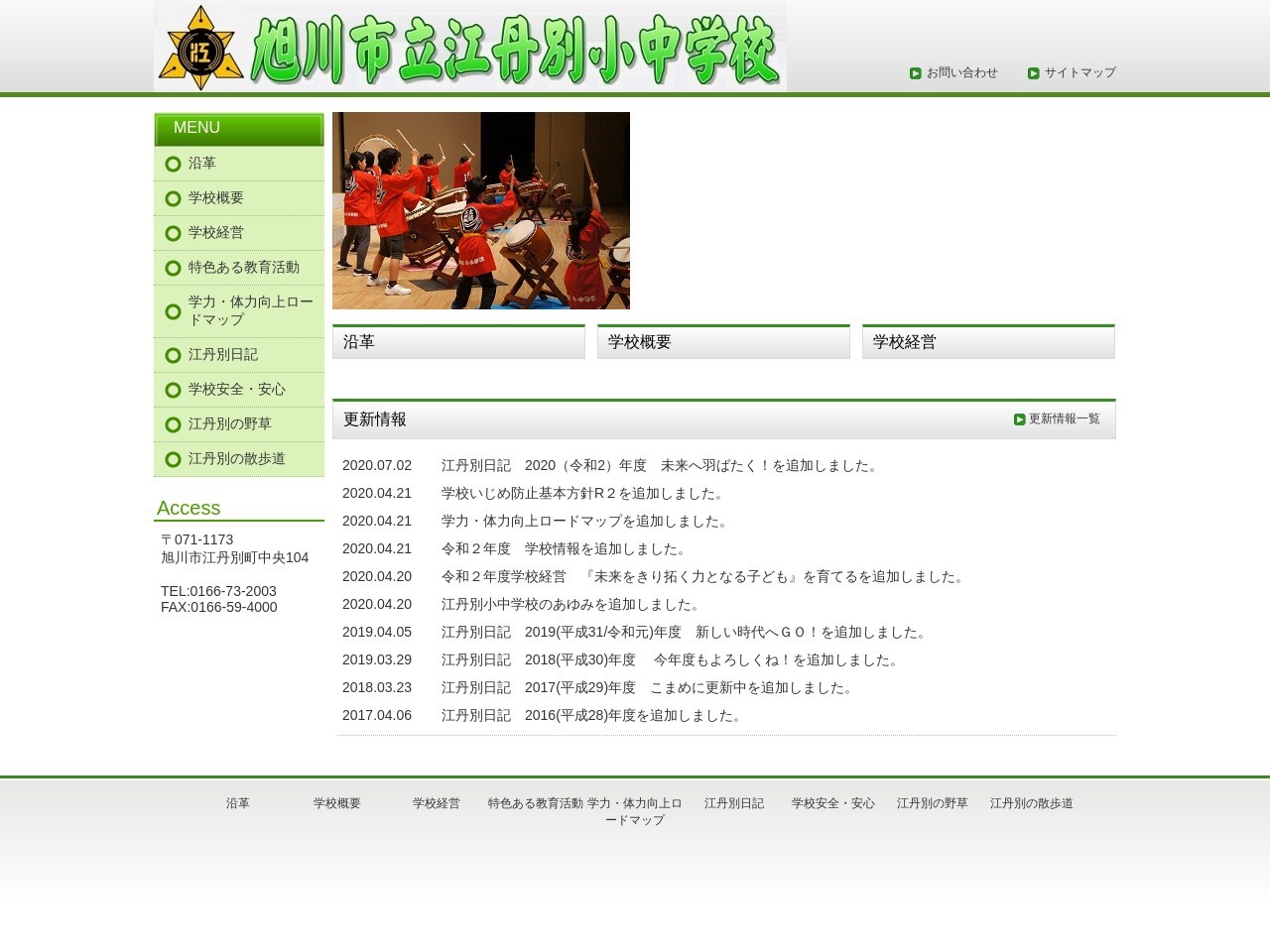
Task: Click the circle bullet next to 江丹別の野草 in sidebar
Action: [173, 424]
